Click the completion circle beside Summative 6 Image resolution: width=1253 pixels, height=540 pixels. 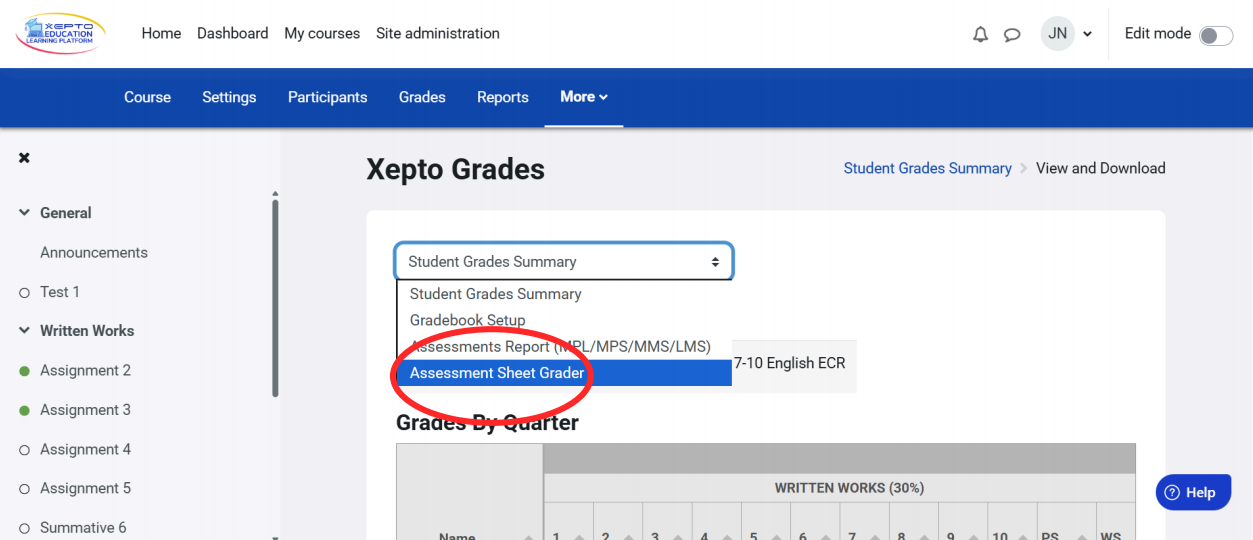[25, 528]
